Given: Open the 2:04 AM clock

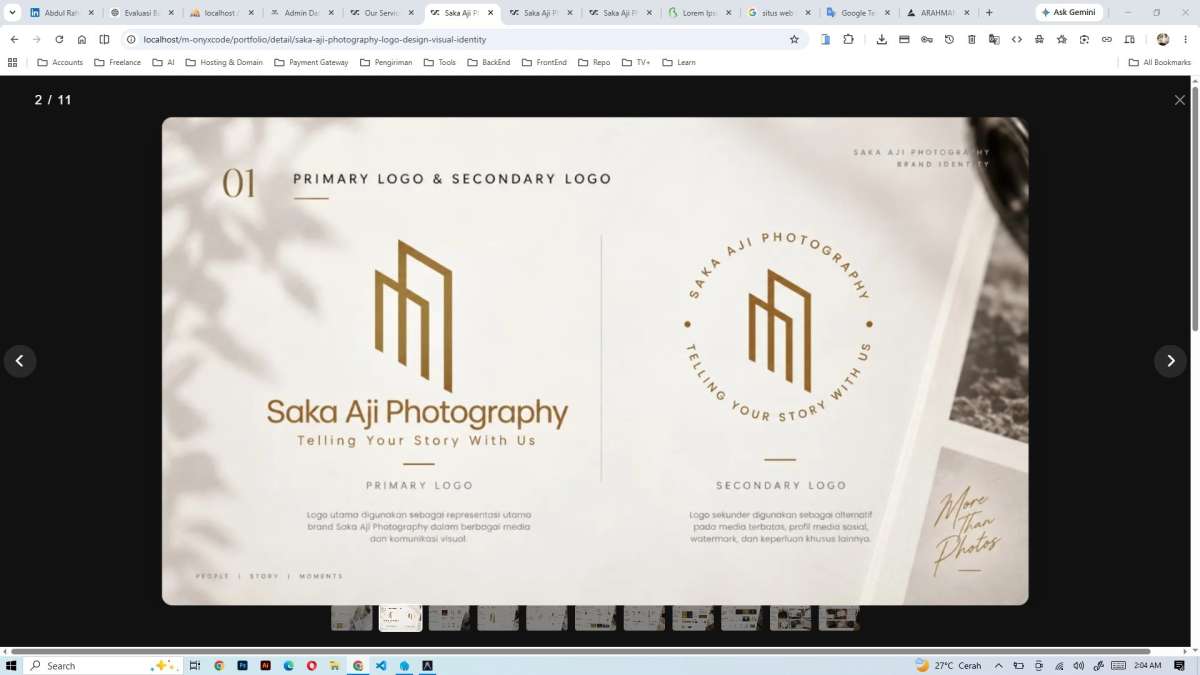Looking at the screenshot, I should tap(1148, 665).
